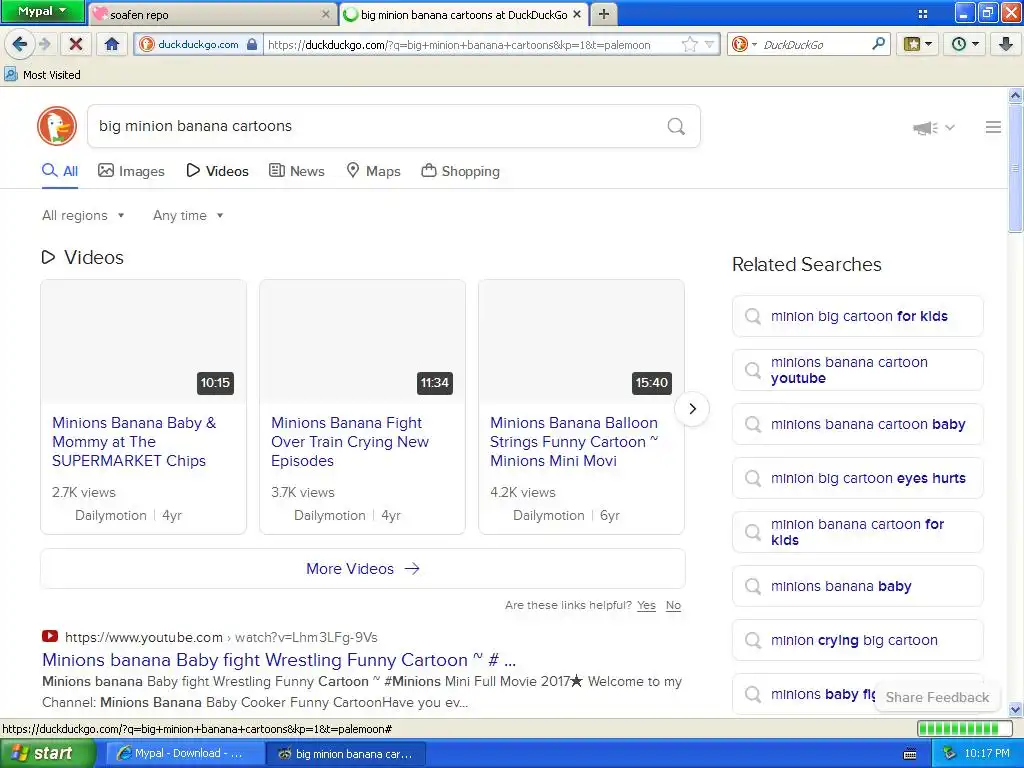
Task: Click the magnifier in the browser search box
Action: tap(878, 44)
